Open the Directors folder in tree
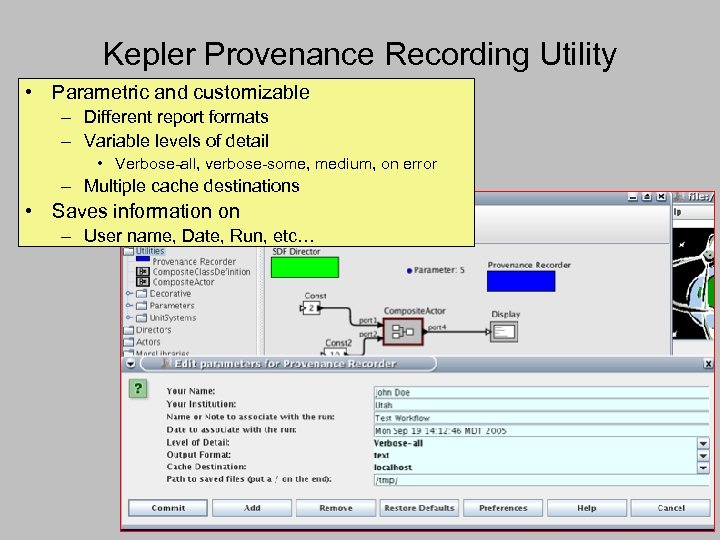 pyautogui.click(x=147, y=330)
